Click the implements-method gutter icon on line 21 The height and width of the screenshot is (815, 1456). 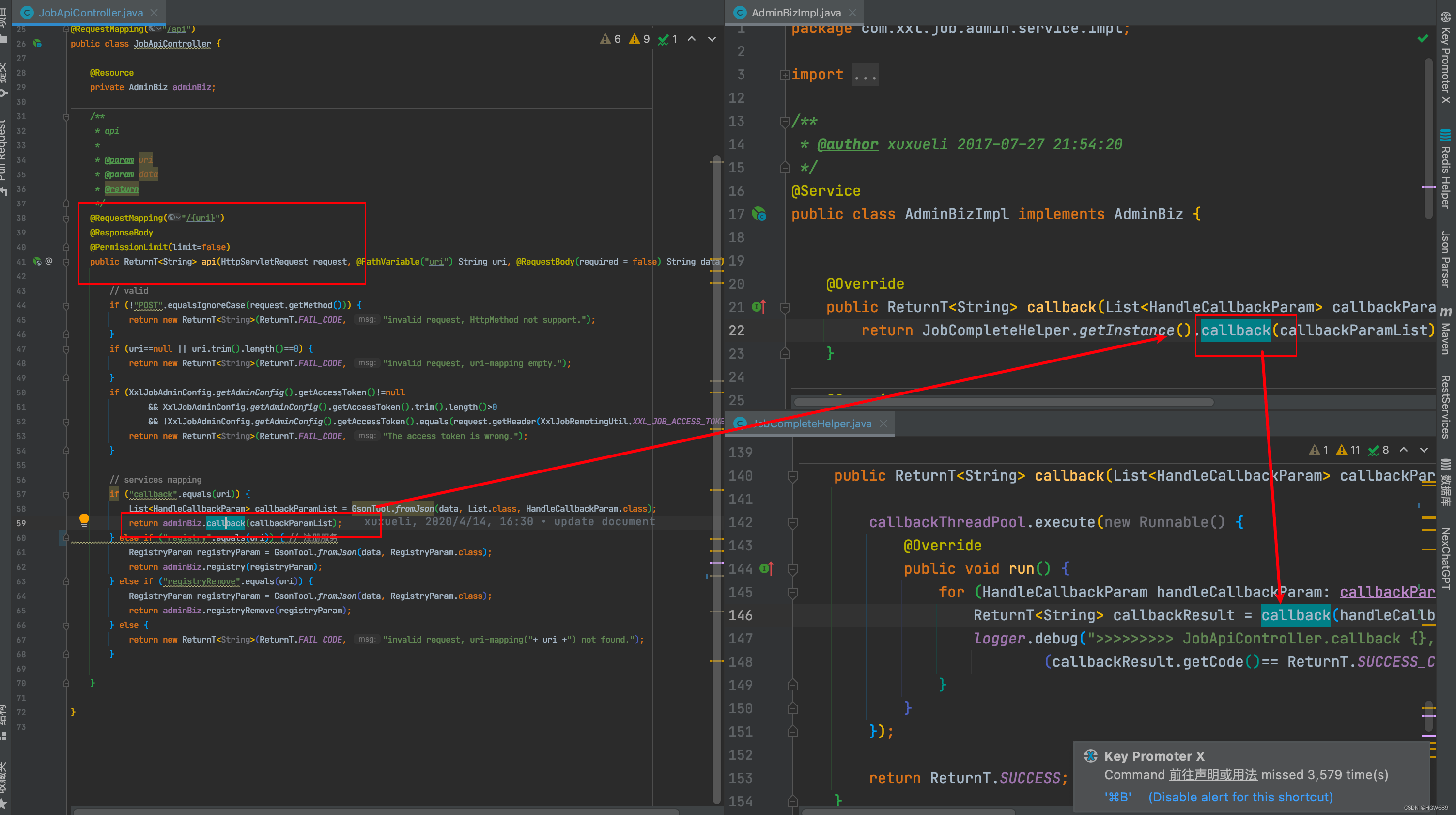click(x=759, y=307)
